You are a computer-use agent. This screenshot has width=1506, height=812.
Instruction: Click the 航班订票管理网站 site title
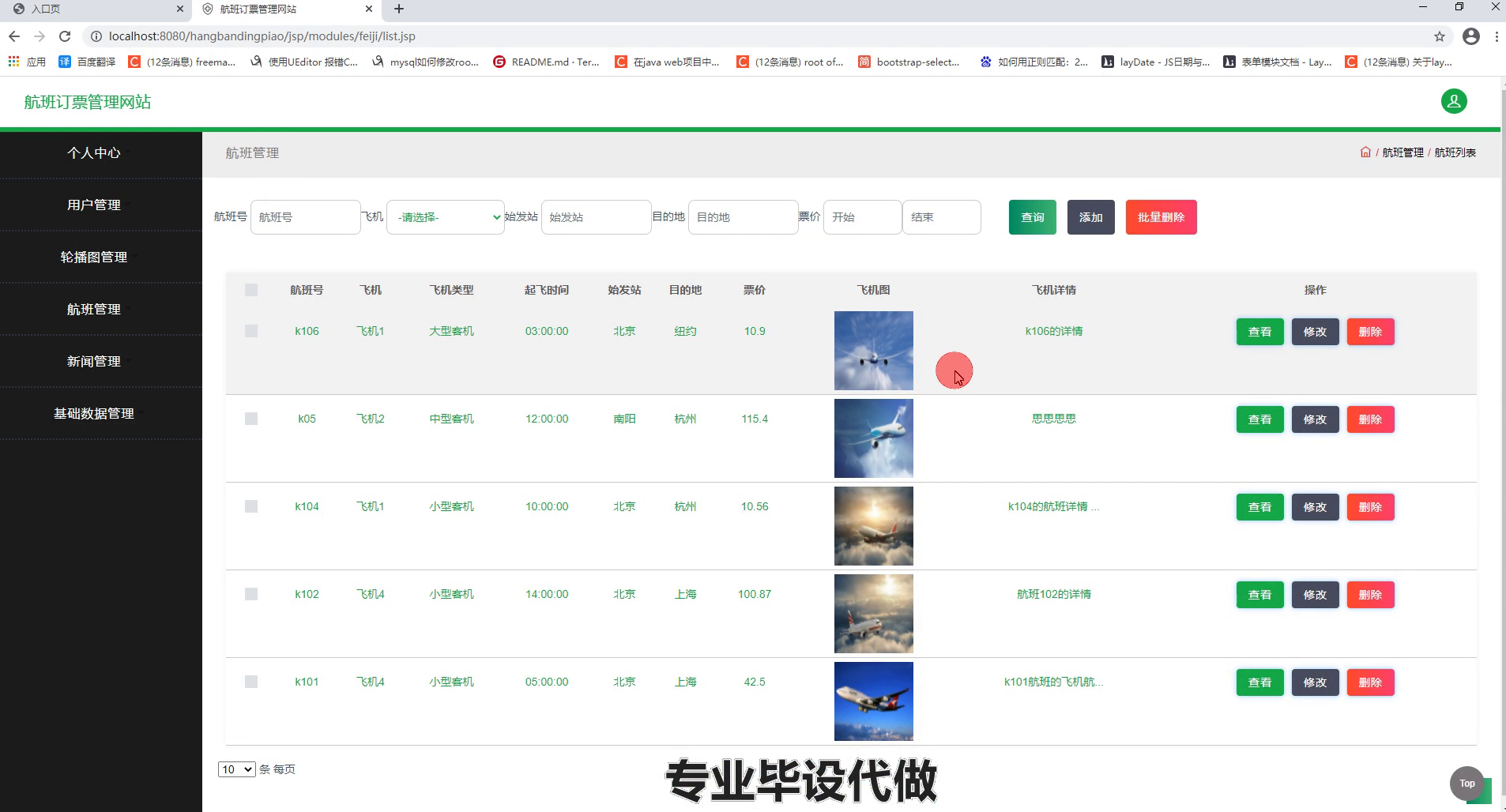(88, 102)
